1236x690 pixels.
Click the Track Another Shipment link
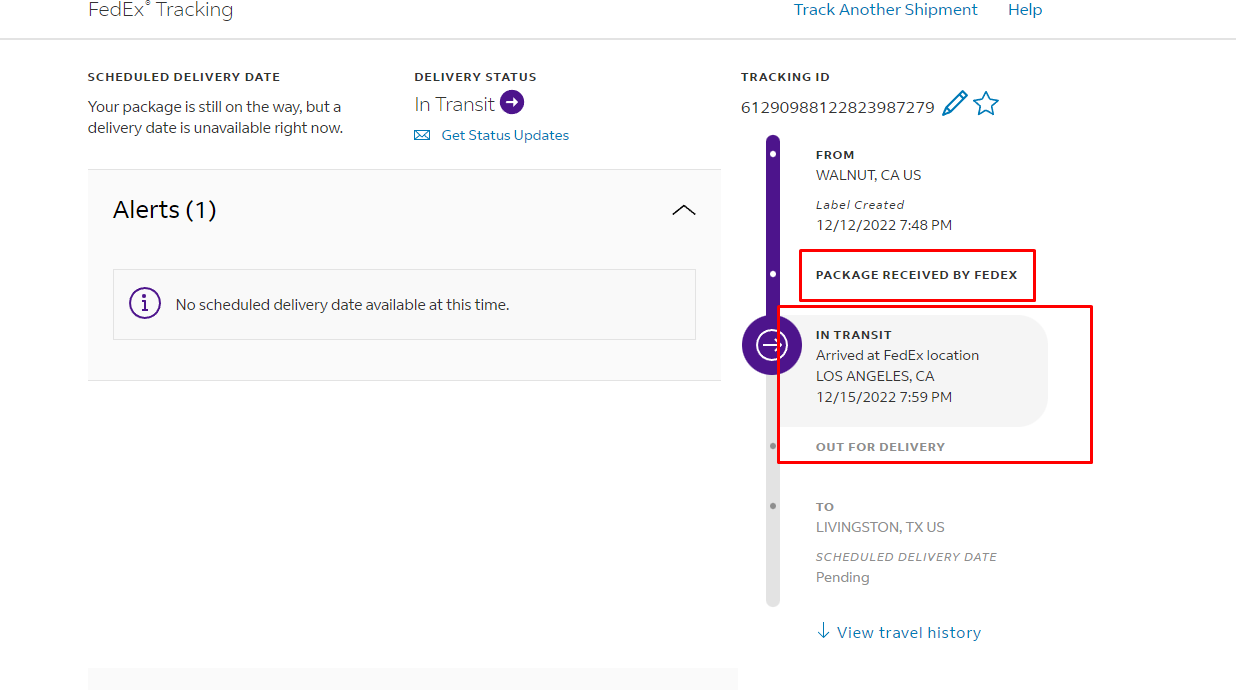(885, 10)
